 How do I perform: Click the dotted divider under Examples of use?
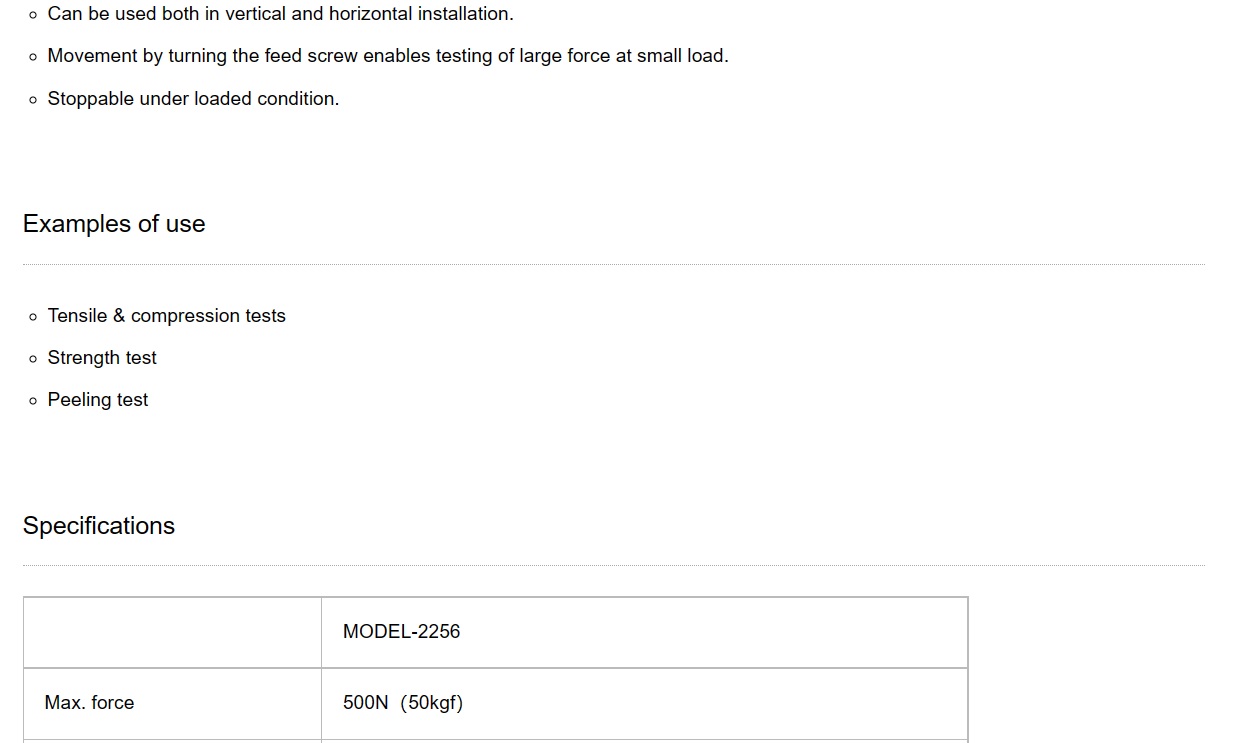614,265
